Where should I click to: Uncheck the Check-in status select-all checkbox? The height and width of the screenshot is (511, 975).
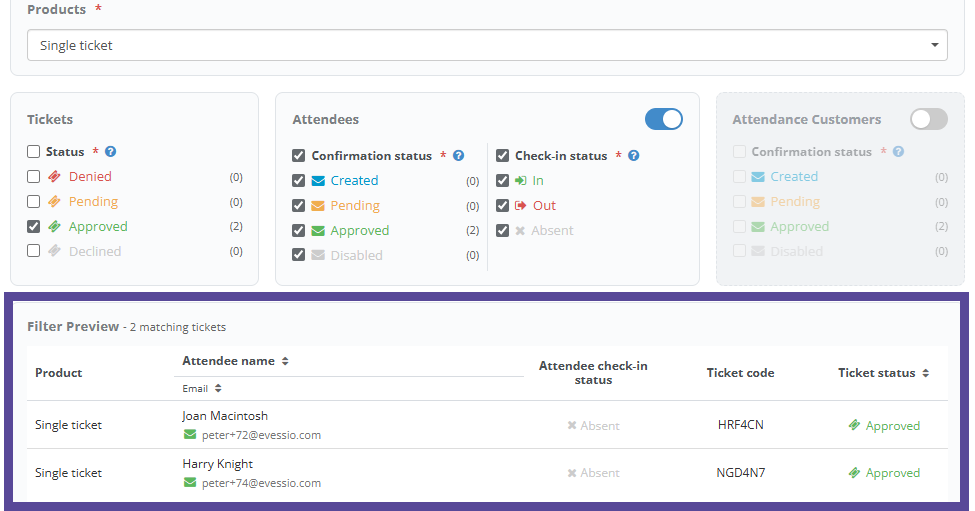(x=502, y=155)
